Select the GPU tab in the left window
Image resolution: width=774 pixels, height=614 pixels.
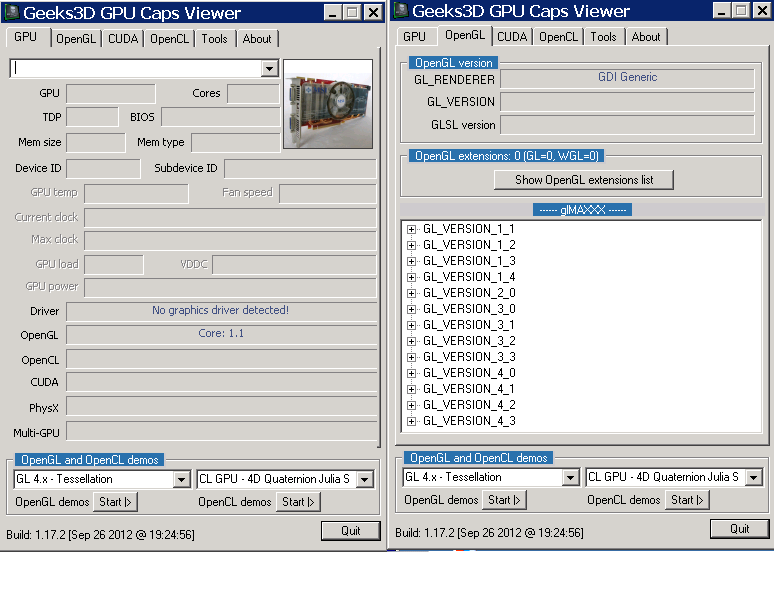click(x=26, y=38)
